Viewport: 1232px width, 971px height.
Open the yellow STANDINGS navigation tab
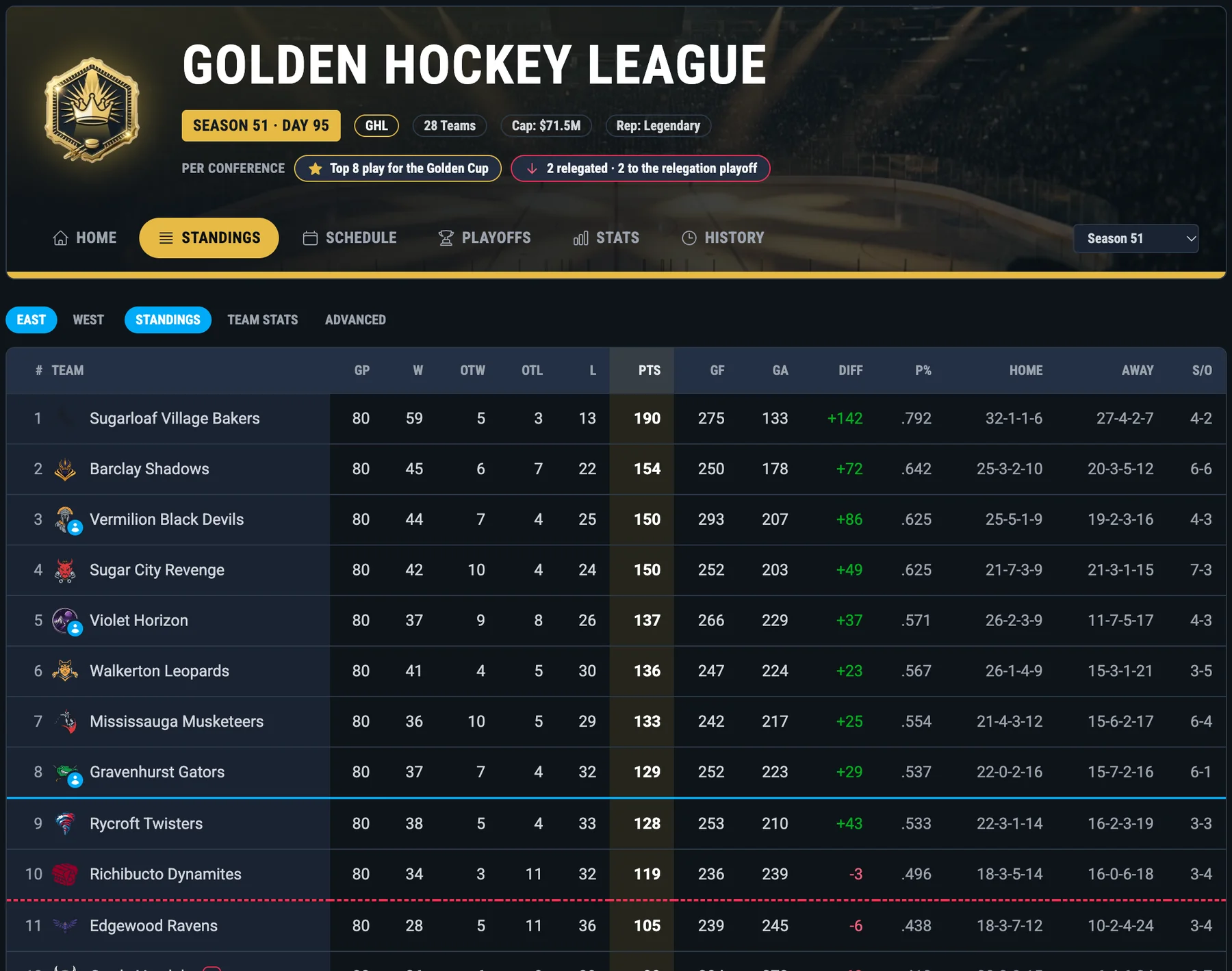pos(209,238)
